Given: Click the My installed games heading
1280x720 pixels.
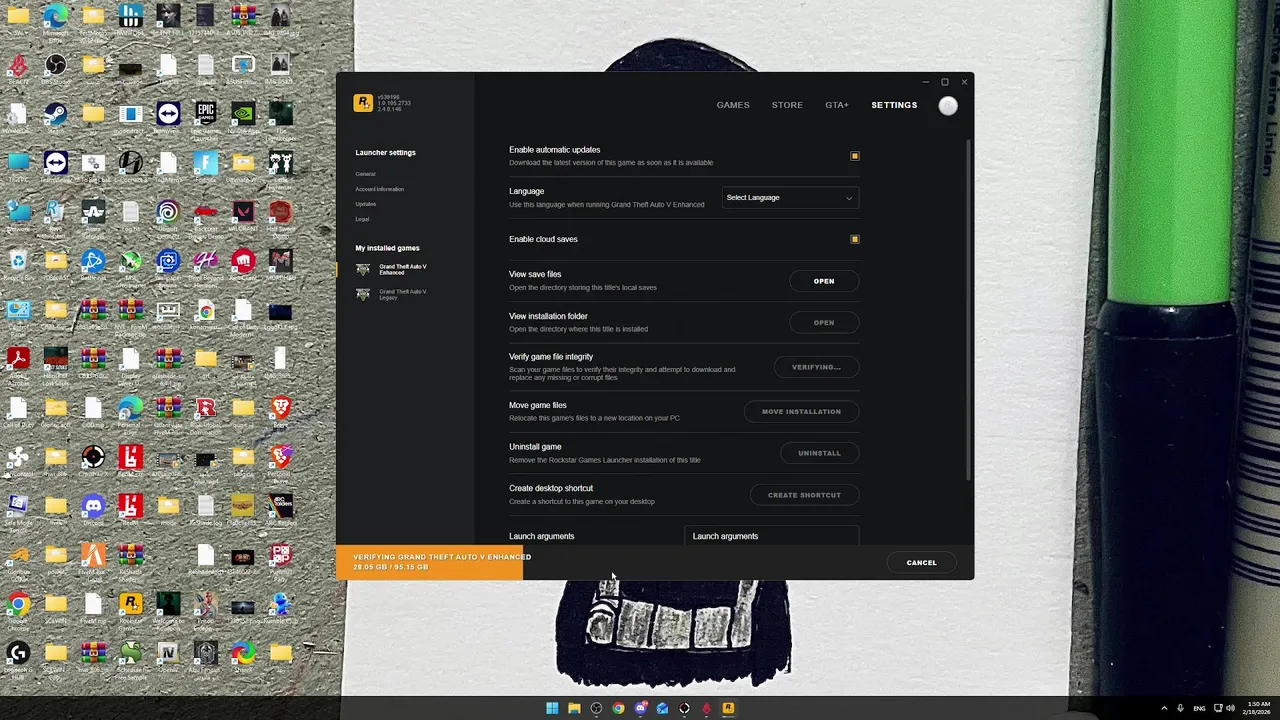Looking at the screenshot, I should (387, 248).
